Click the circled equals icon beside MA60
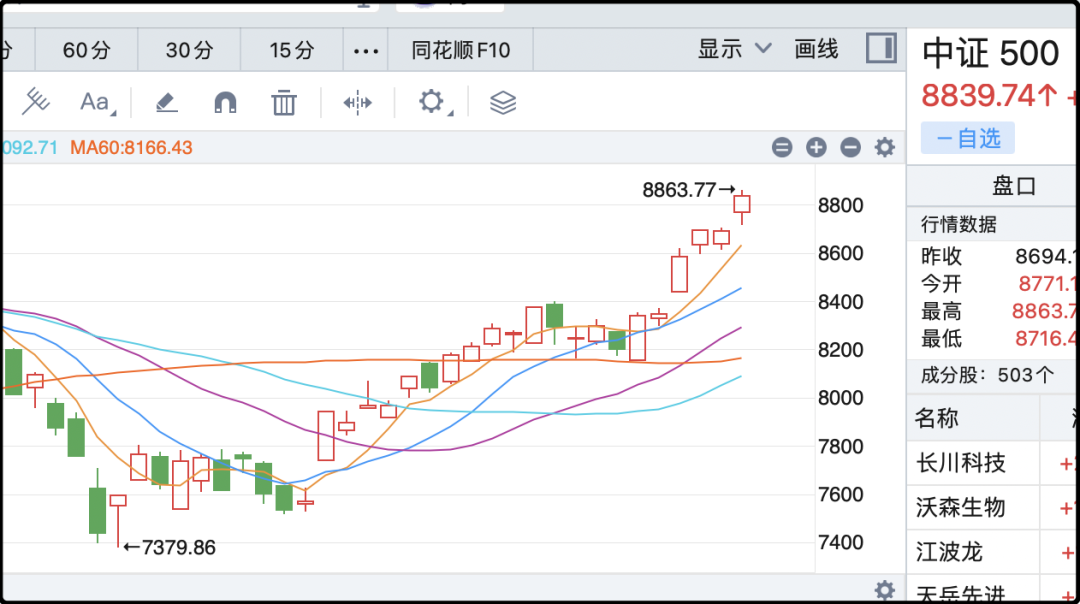The height and width of the screenshot is (604, 1080). click(x=782, y=147)
